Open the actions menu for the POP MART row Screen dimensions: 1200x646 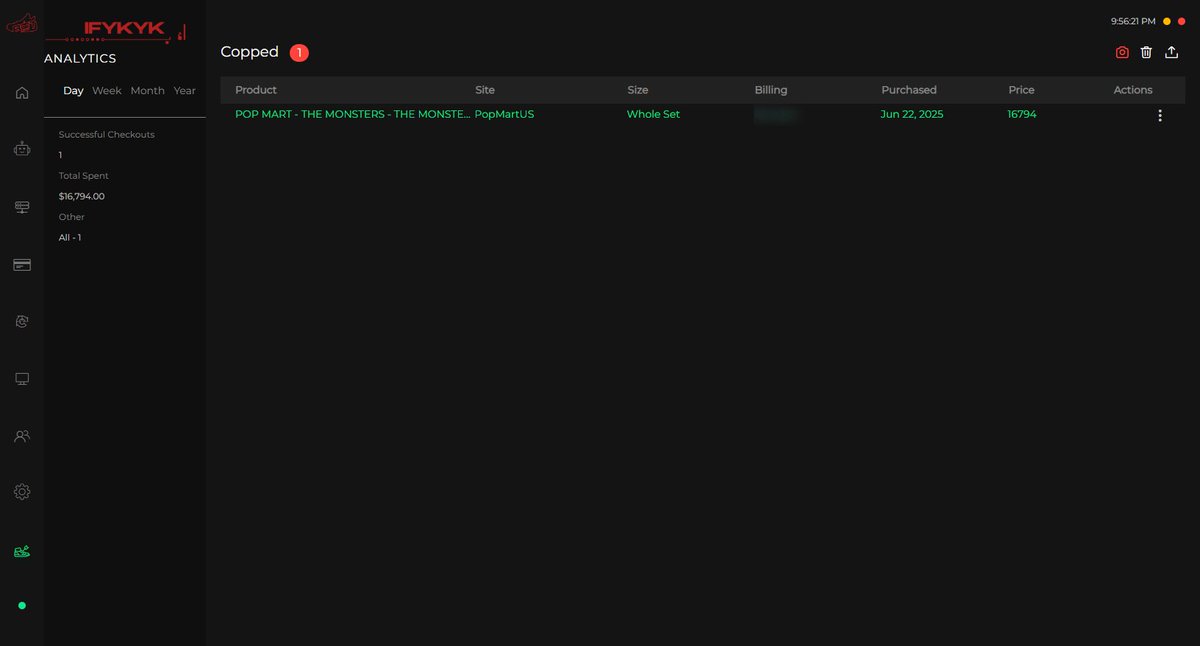(1160, 115)
